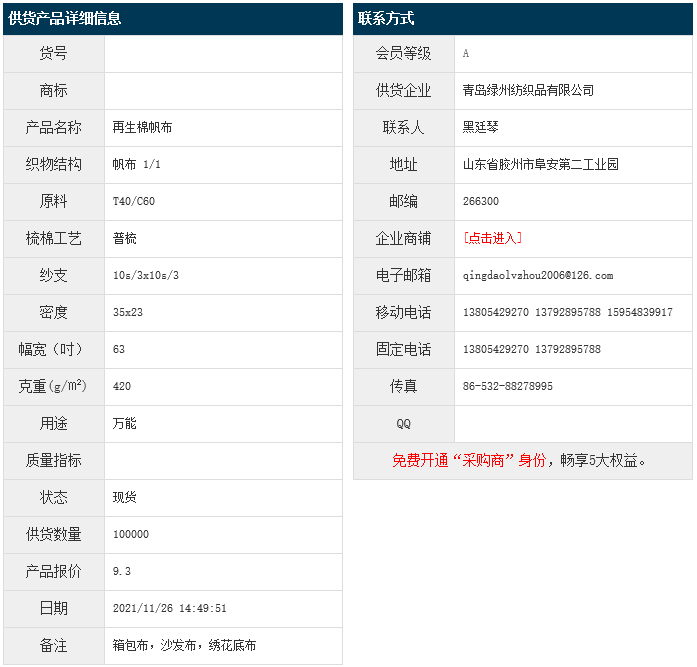Click the product price value 9.3

pyautogui.click(x=122, y=571)
